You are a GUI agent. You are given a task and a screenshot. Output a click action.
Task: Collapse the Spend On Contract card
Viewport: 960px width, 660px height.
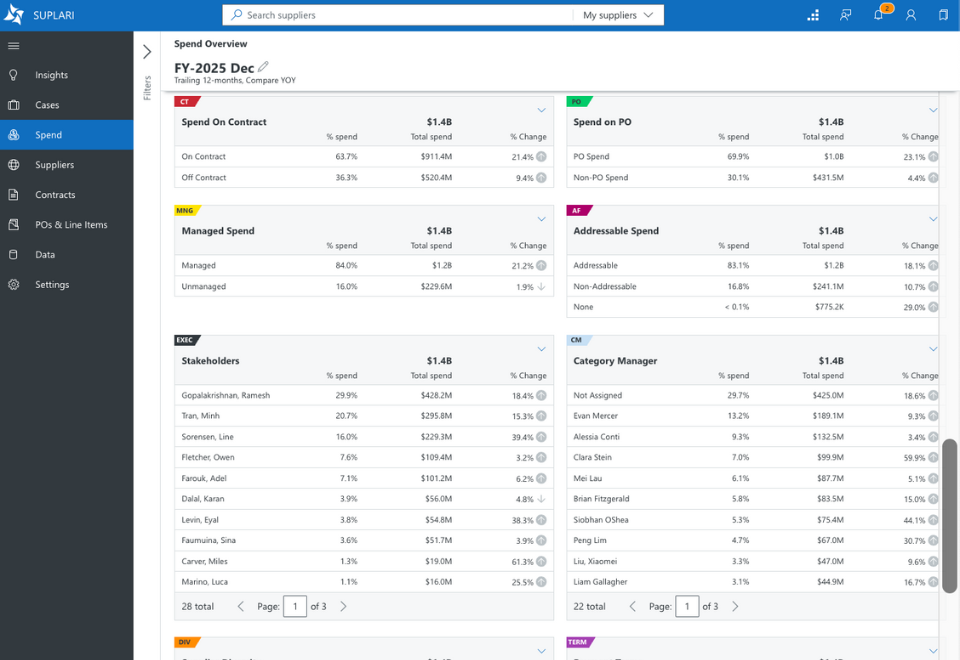click(x=541, y=110)
